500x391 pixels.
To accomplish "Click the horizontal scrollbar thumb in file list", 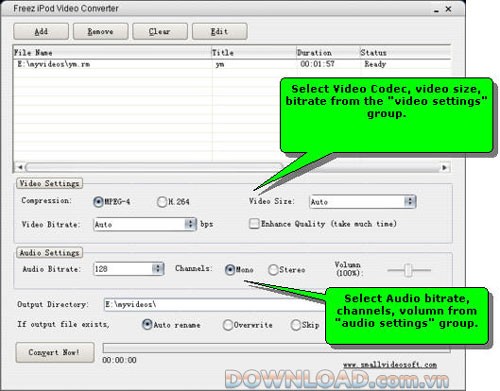I will pos(155,167).
